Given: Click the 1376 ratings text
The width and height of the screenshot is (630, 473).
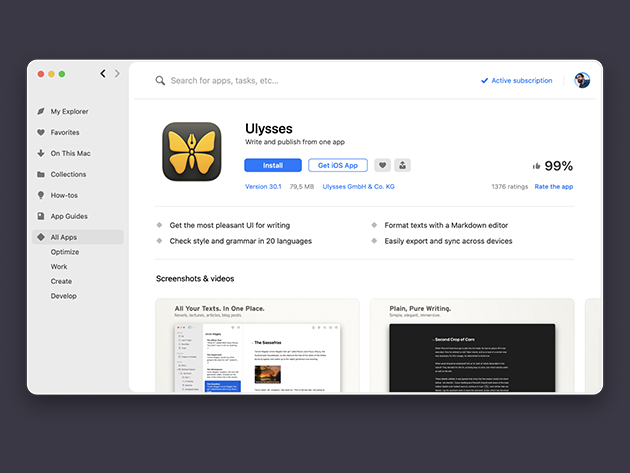Looking at the screenshot, I should [509, 186].
